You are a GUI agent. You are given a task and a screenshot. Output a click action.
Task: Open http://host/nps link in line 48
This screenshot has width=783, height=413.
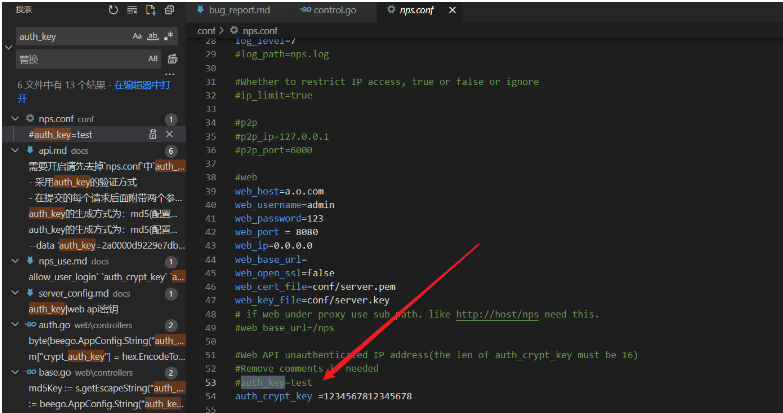click(x=497, y=314)
